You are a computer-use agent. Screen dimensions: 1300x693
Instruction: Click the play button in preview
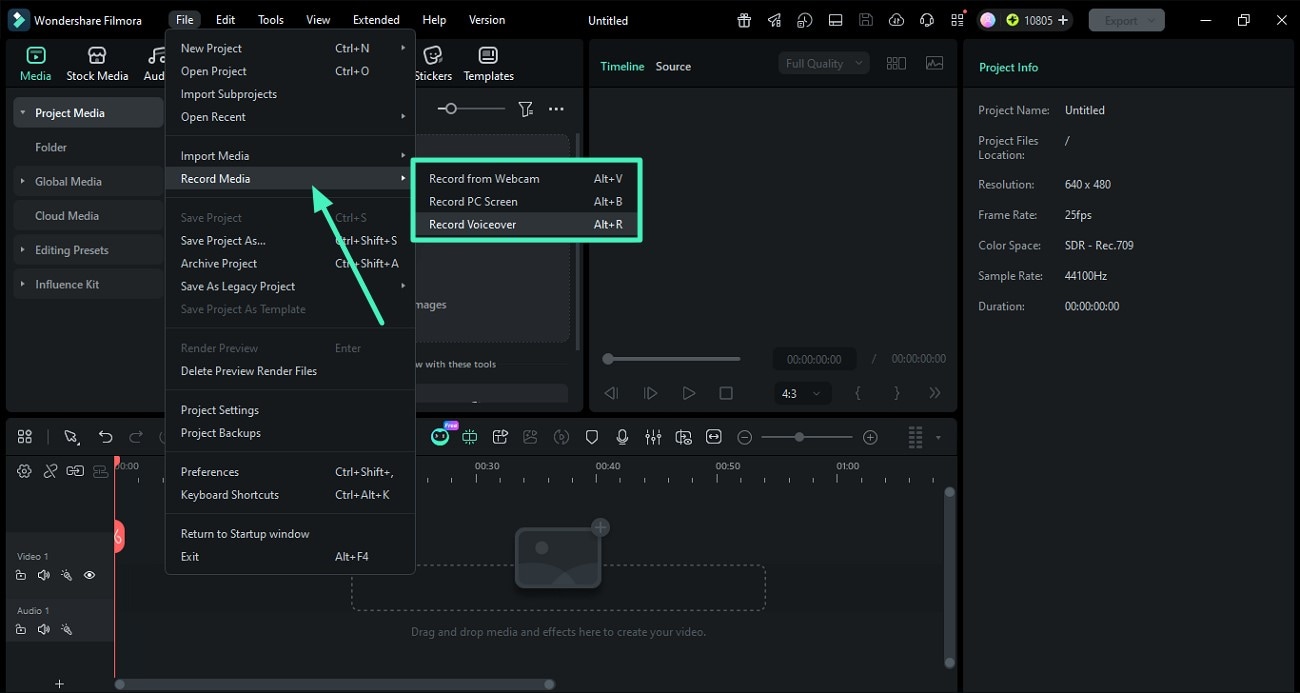pos(688,394)
